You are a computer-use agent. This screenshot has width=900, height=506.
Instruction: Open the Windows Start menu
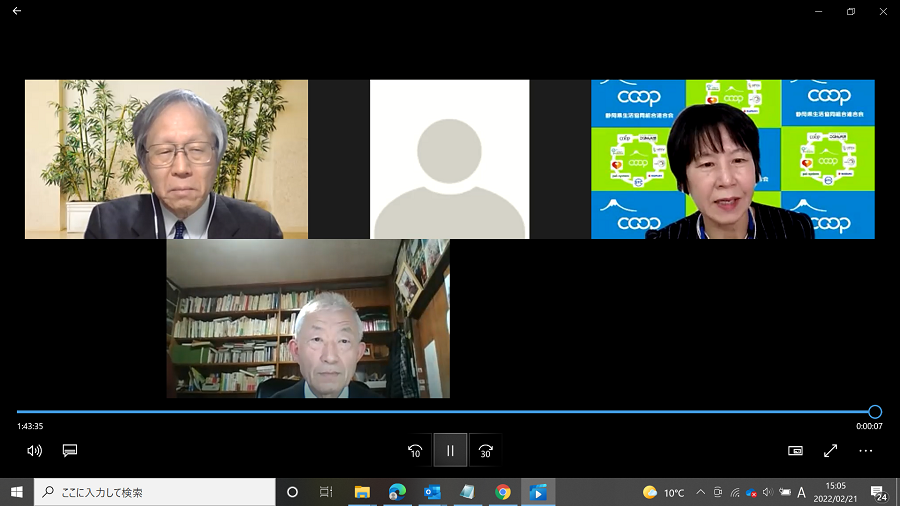(17, 492)
